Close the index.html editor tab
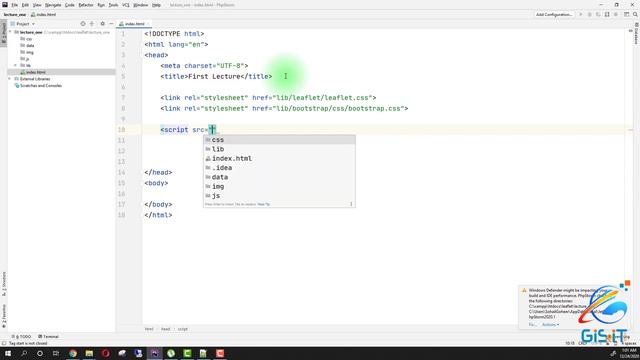The height and width of the screenshot is (360, 640). click(148, 24)
